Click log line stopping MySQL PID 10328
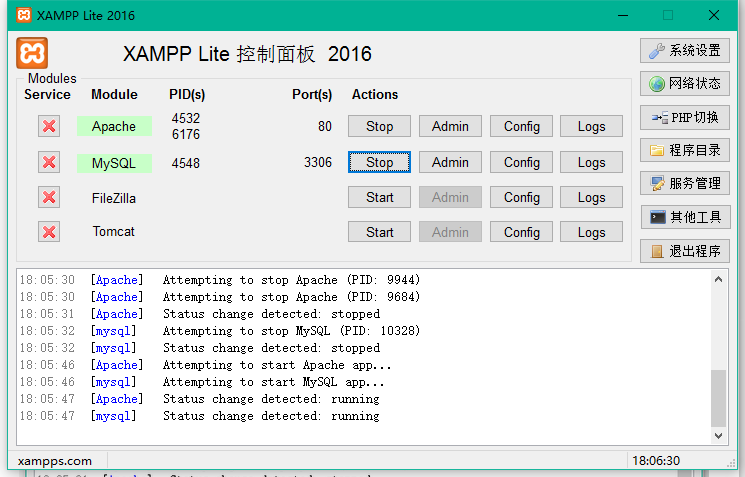Viewport: 745px width, 477px height. click(x=220, y=331)
